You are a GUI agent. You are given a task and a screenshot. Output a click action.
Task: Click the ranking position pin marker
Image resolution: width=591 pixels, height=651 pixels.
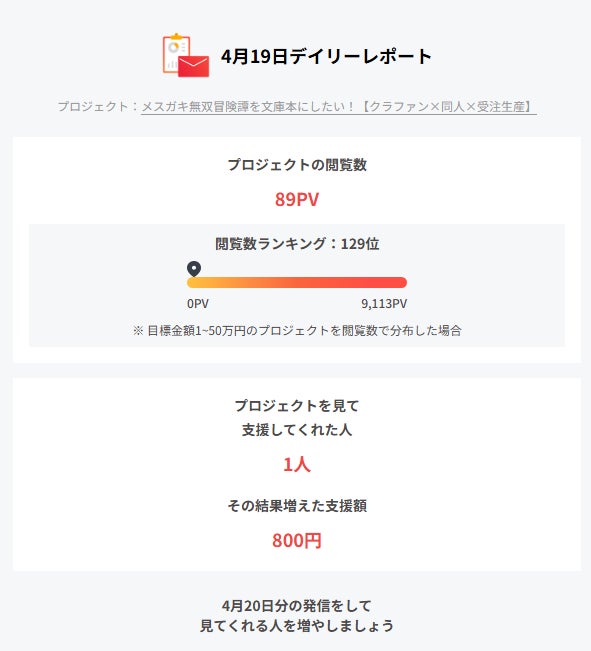coord(194,269)
